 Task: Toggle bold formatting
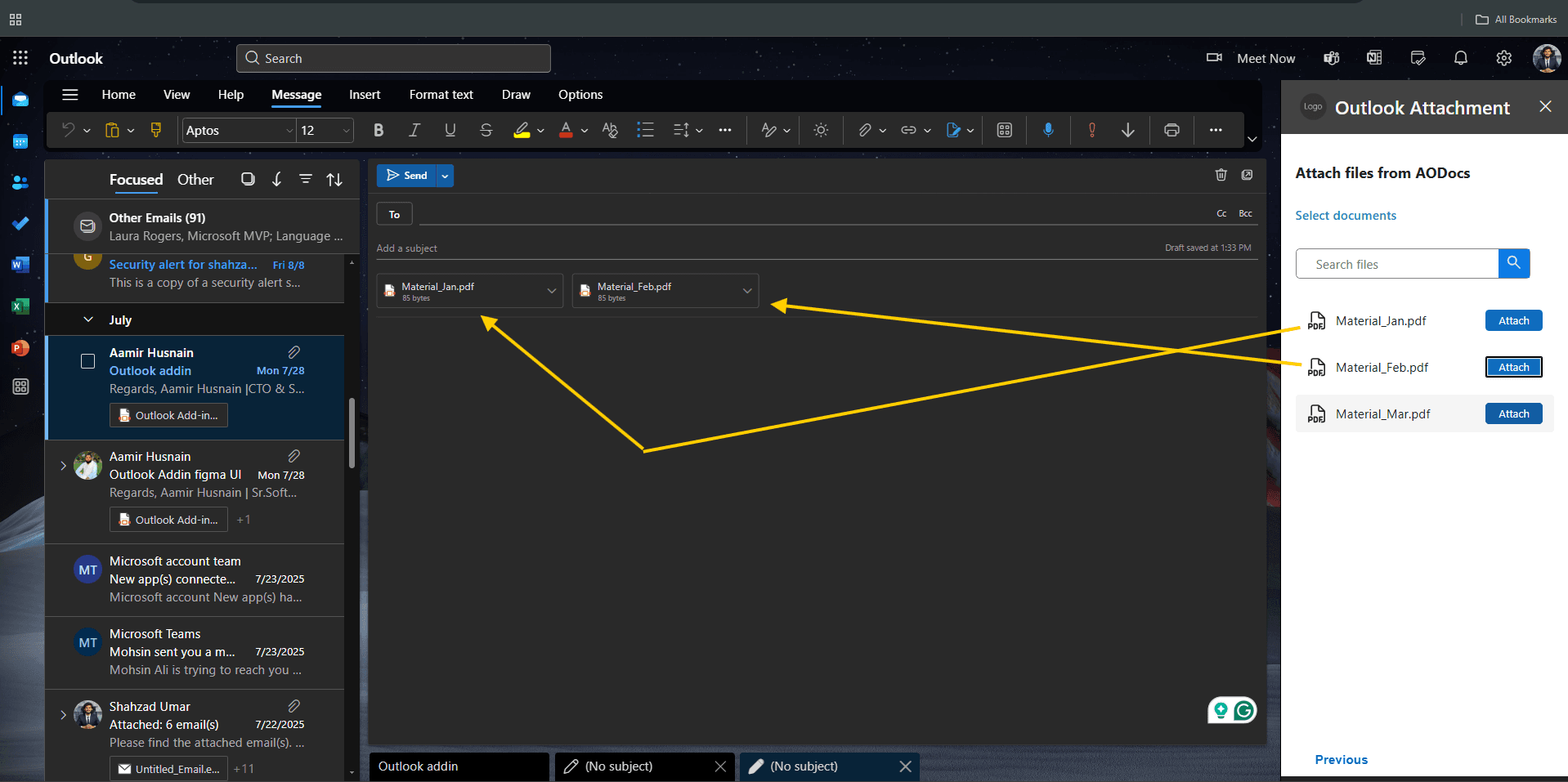(x=378, y=130)
